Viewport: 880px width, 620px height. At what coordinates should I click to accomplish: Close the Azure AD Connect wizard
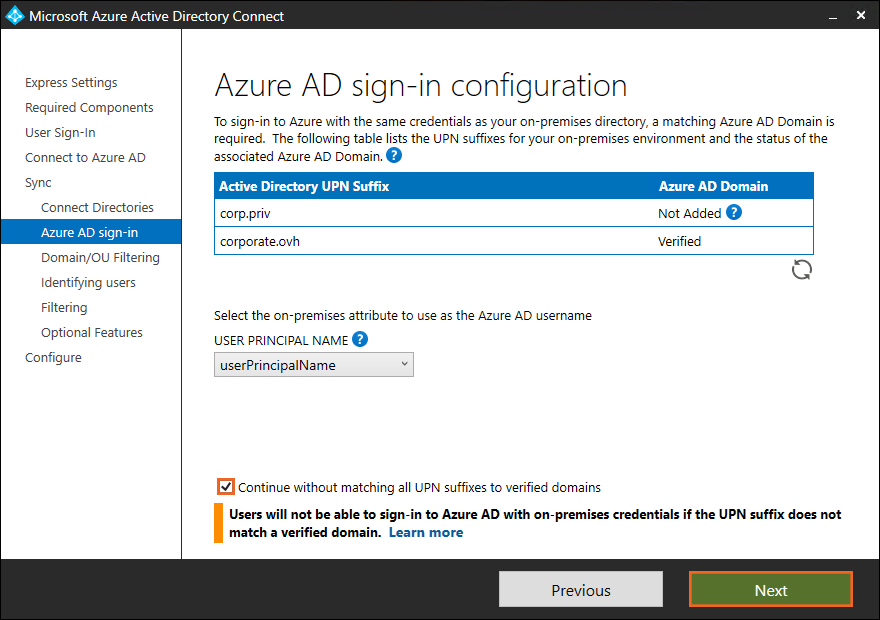pyautogui.click(x=862, y=16)
